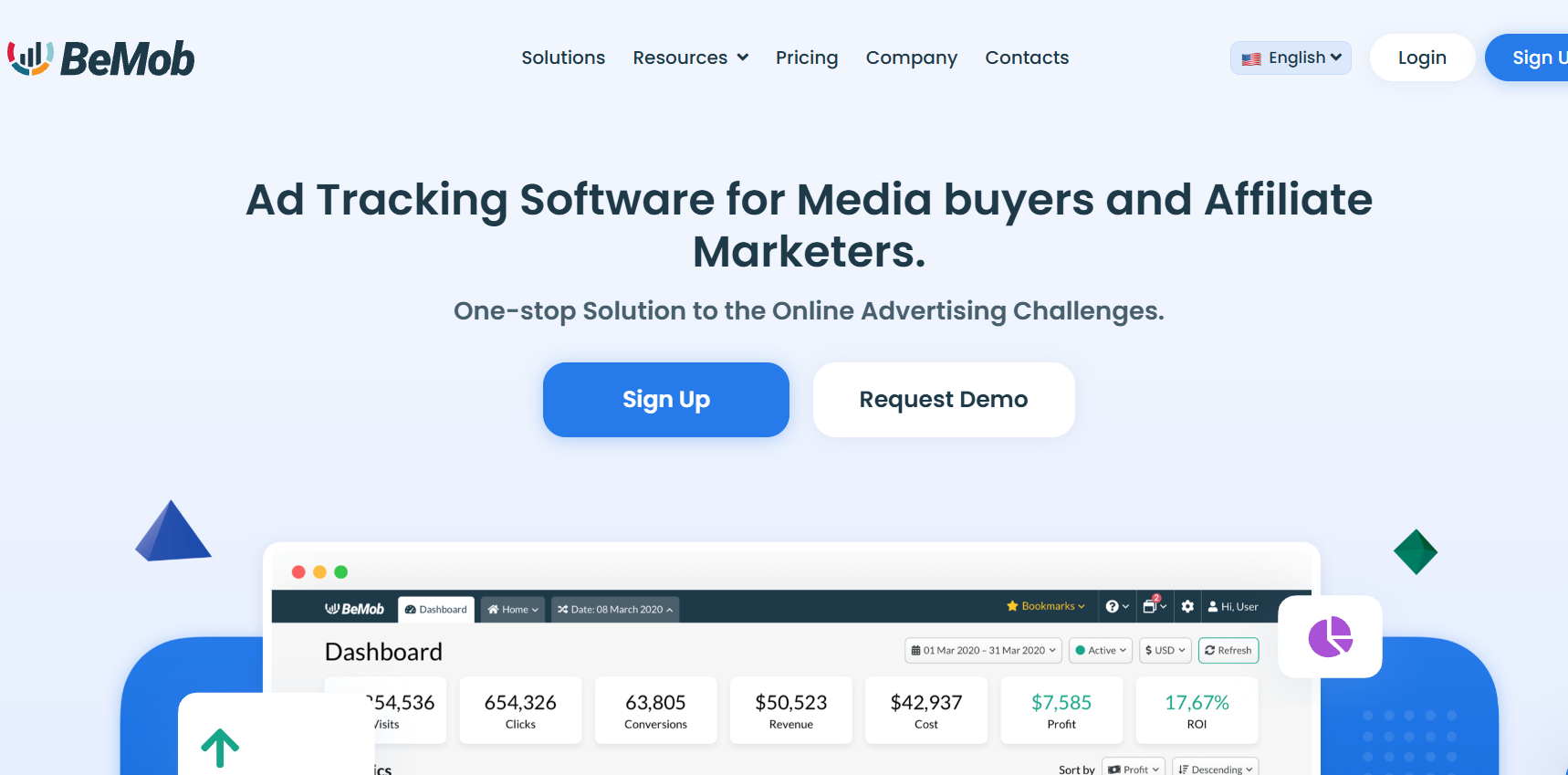The width and height of the screenshot is (1568, 775).
Task: Click the headline Ad Tracking Software for Media buyers
Action: pyautogui.click(x=810, y=225)
